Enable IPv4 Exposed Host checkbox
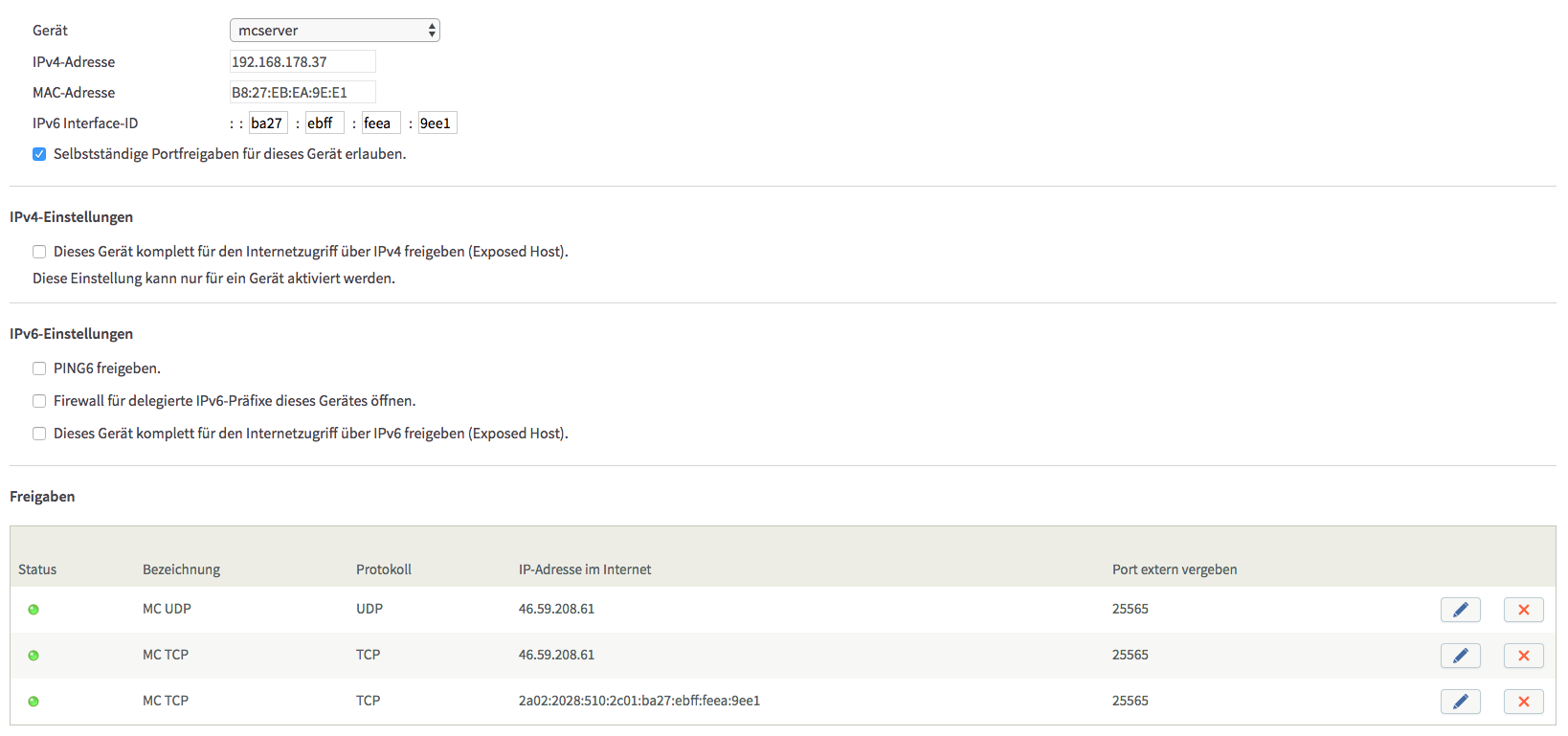 pos(39,252)
